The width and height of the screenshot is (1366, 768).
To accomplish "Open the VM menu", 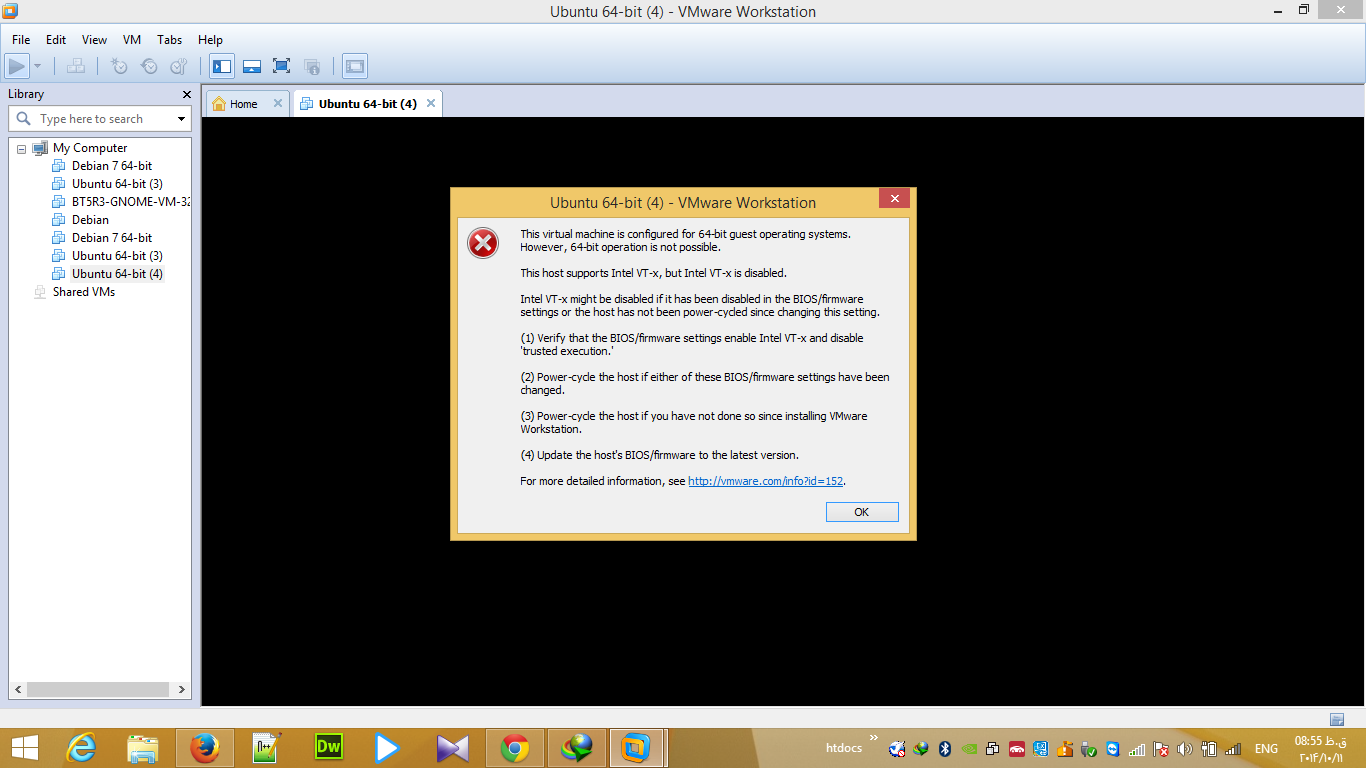I will [x=132, y=40].
